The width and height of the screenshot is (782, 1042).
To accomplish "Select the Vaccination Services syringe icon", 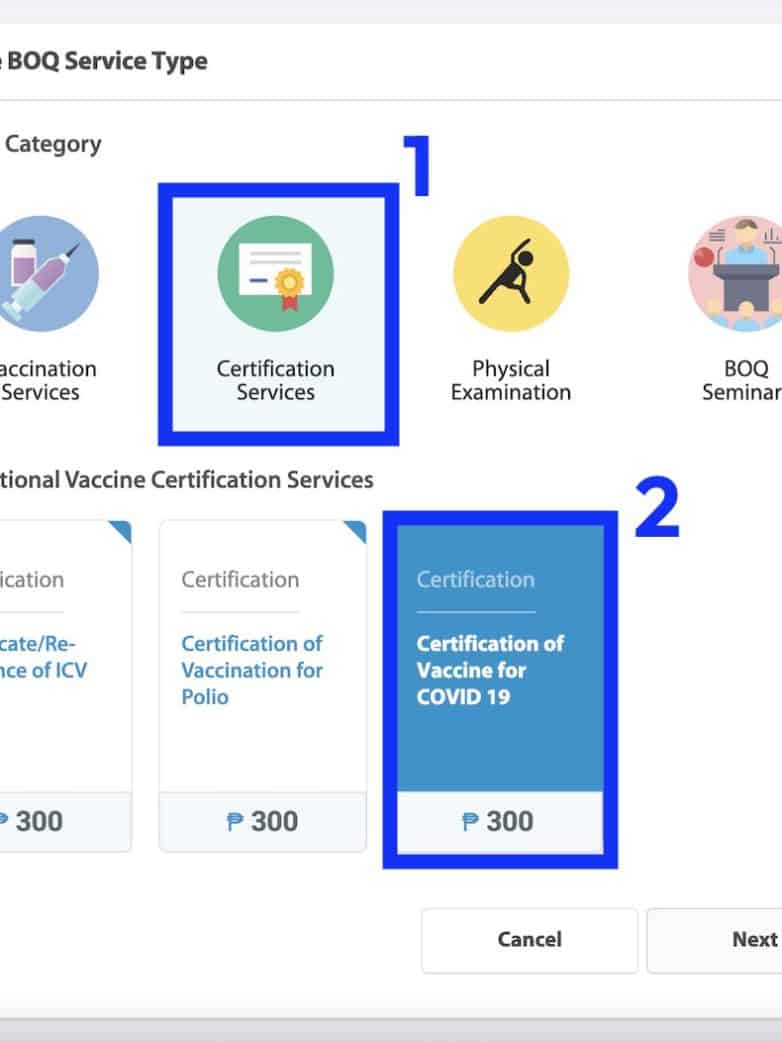I will pos(45,273).
